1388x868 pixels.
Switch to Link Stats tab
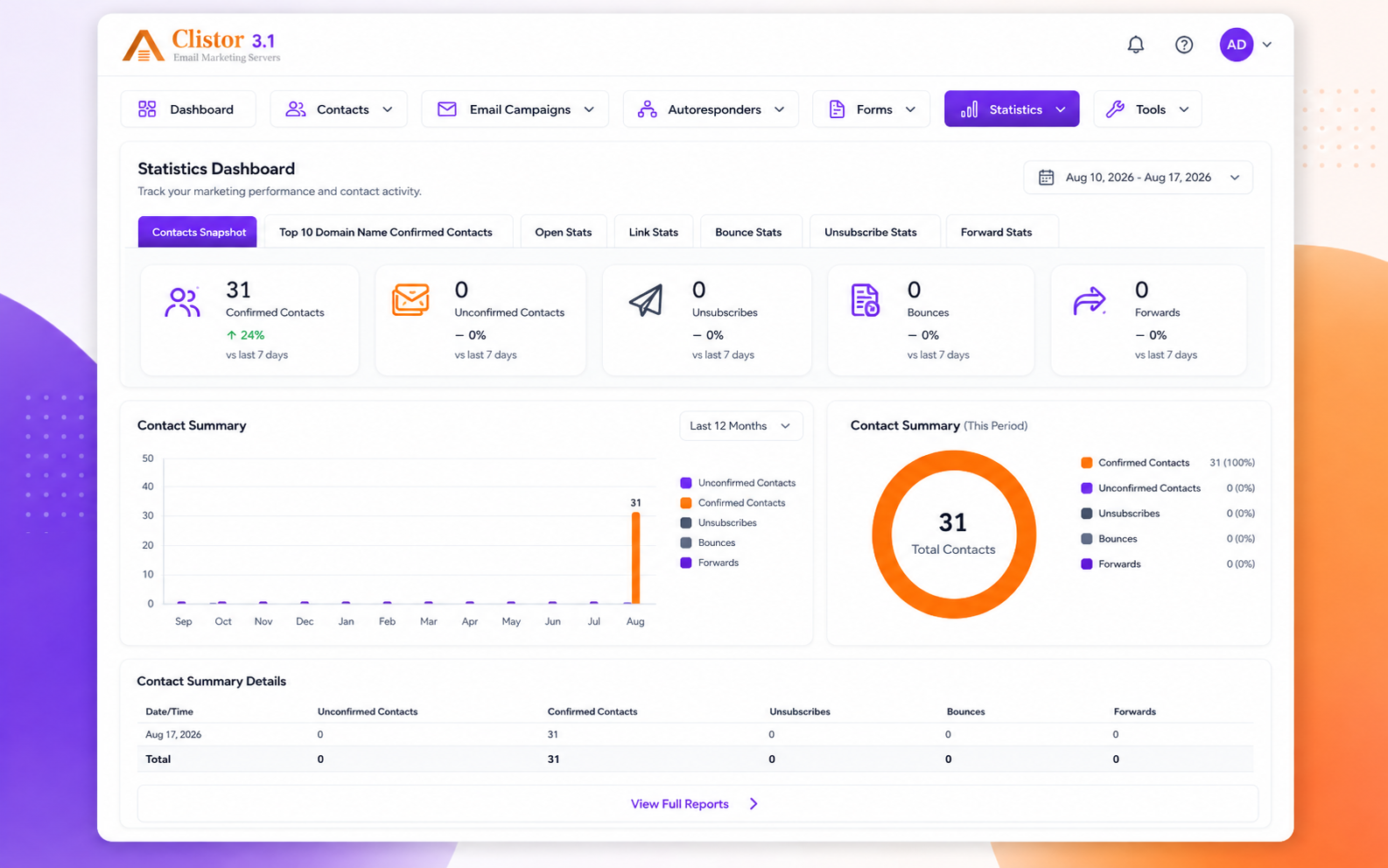click(x=654, y=232)
